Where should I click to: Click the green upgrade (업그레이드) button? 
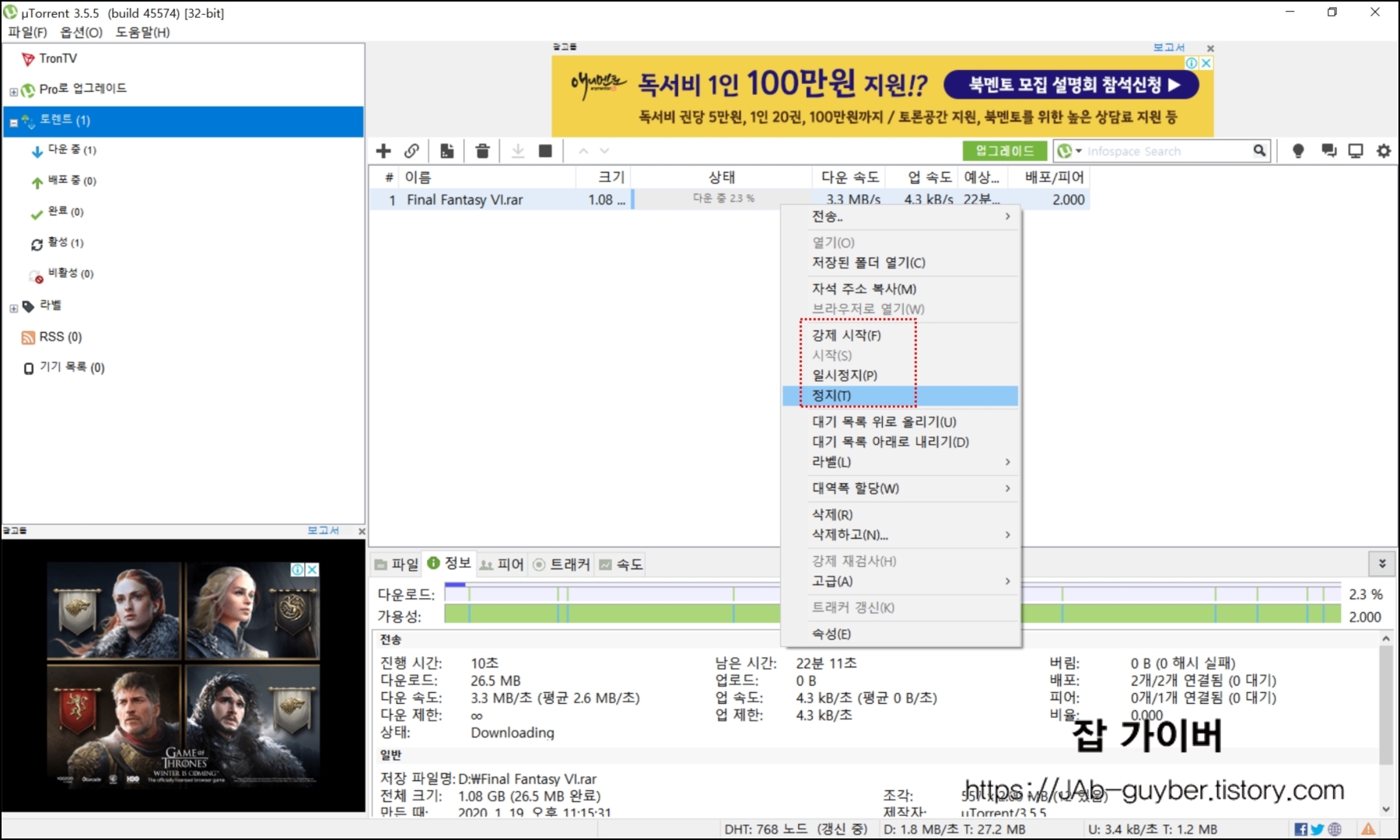point(1005,151)
